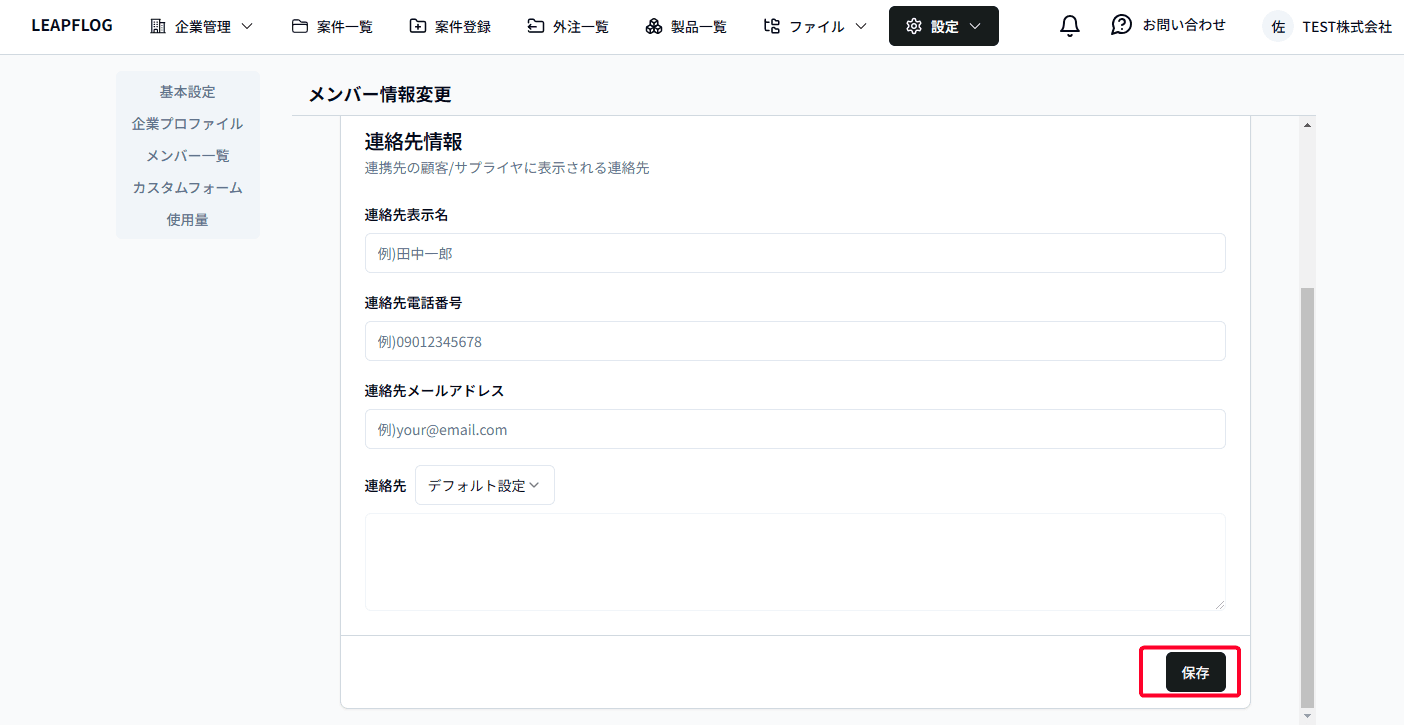Expand the 企業管理 dropdown menu
This screenshot has width=1404, height=725.
(201, 26)
